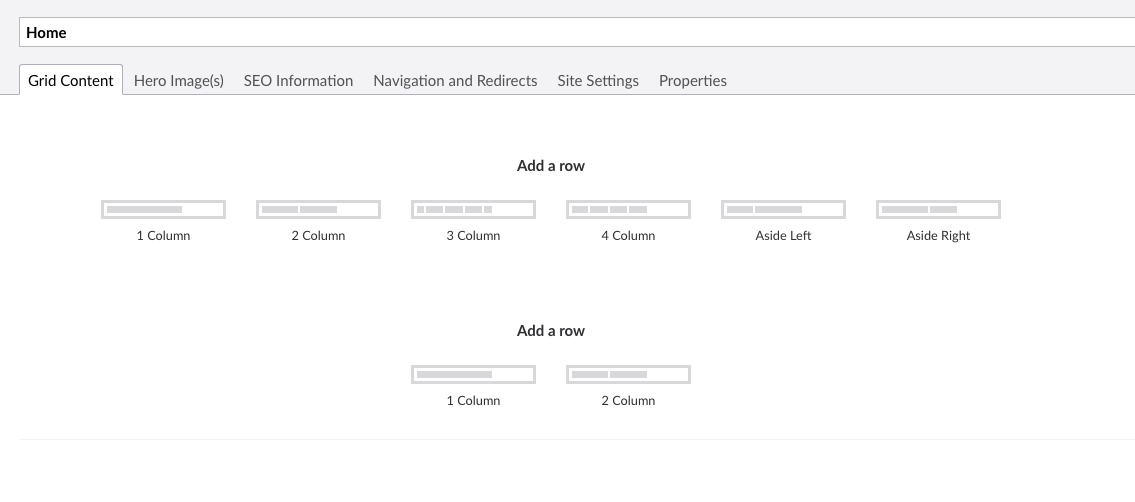Go to the SEO Information tab
This screenshot has height=502, width=1135.
pyautogui.click(x=298, y=81)
